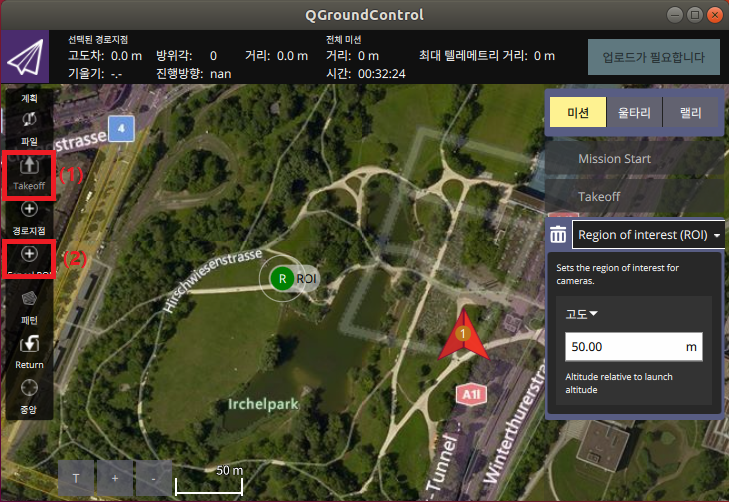Close the QGroundControl window
Viewport: 729px width, 502px height.
[714, 15]
